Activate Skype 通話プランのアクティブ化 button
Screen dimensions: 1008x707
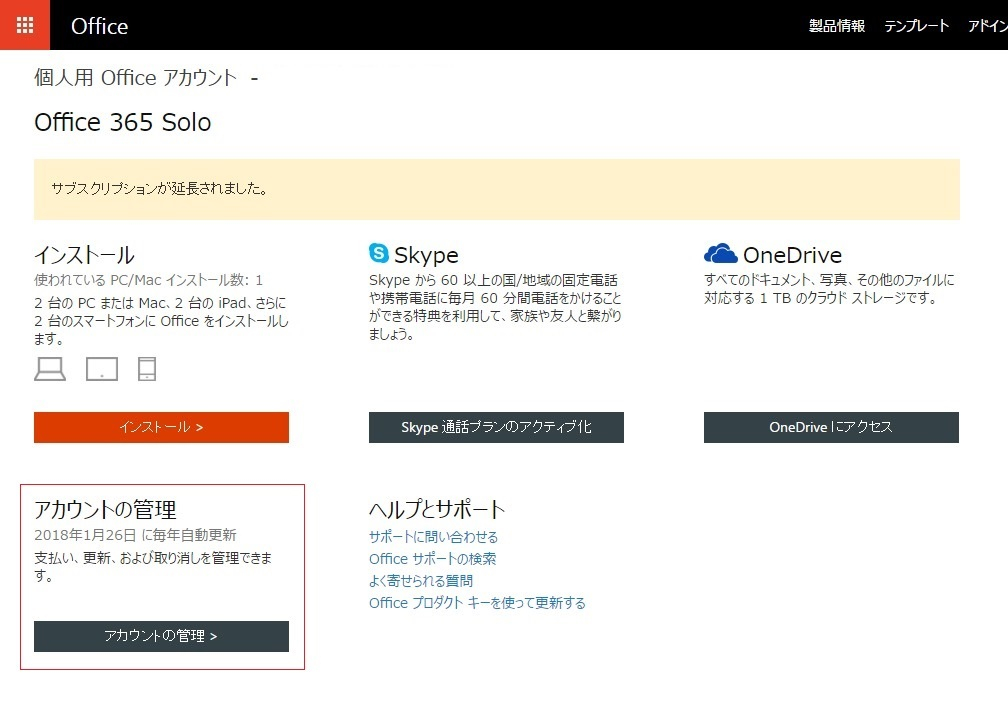(496, 427)
